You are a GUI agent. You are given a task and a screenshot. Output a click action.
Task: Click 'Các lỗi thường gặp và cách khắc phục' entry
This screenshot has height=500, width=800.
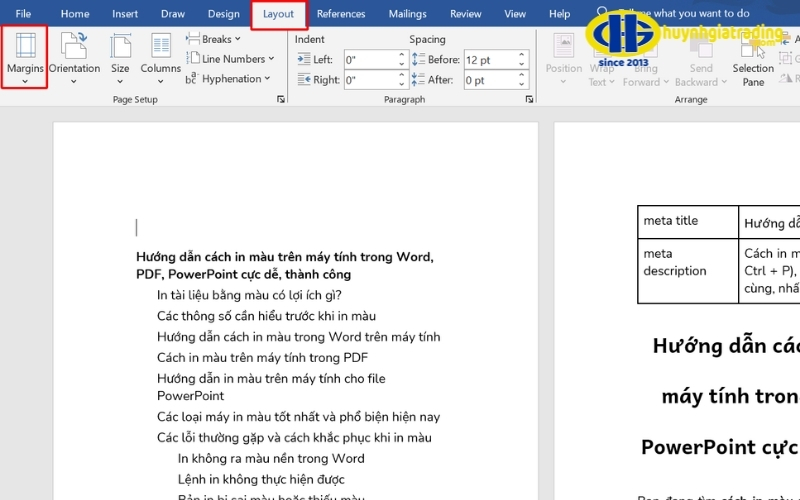[294, 438]
